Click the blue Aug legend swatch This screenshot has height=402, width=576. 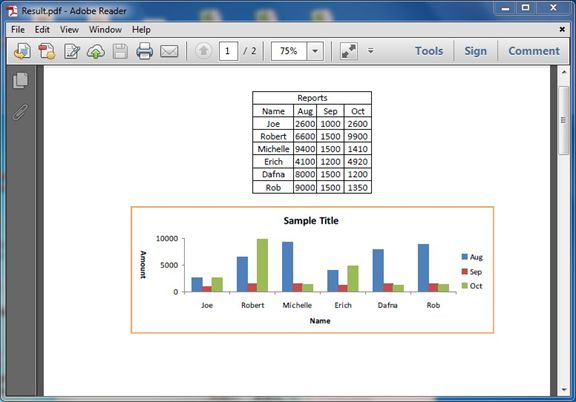pyautogui.click(x=465, y=256)
